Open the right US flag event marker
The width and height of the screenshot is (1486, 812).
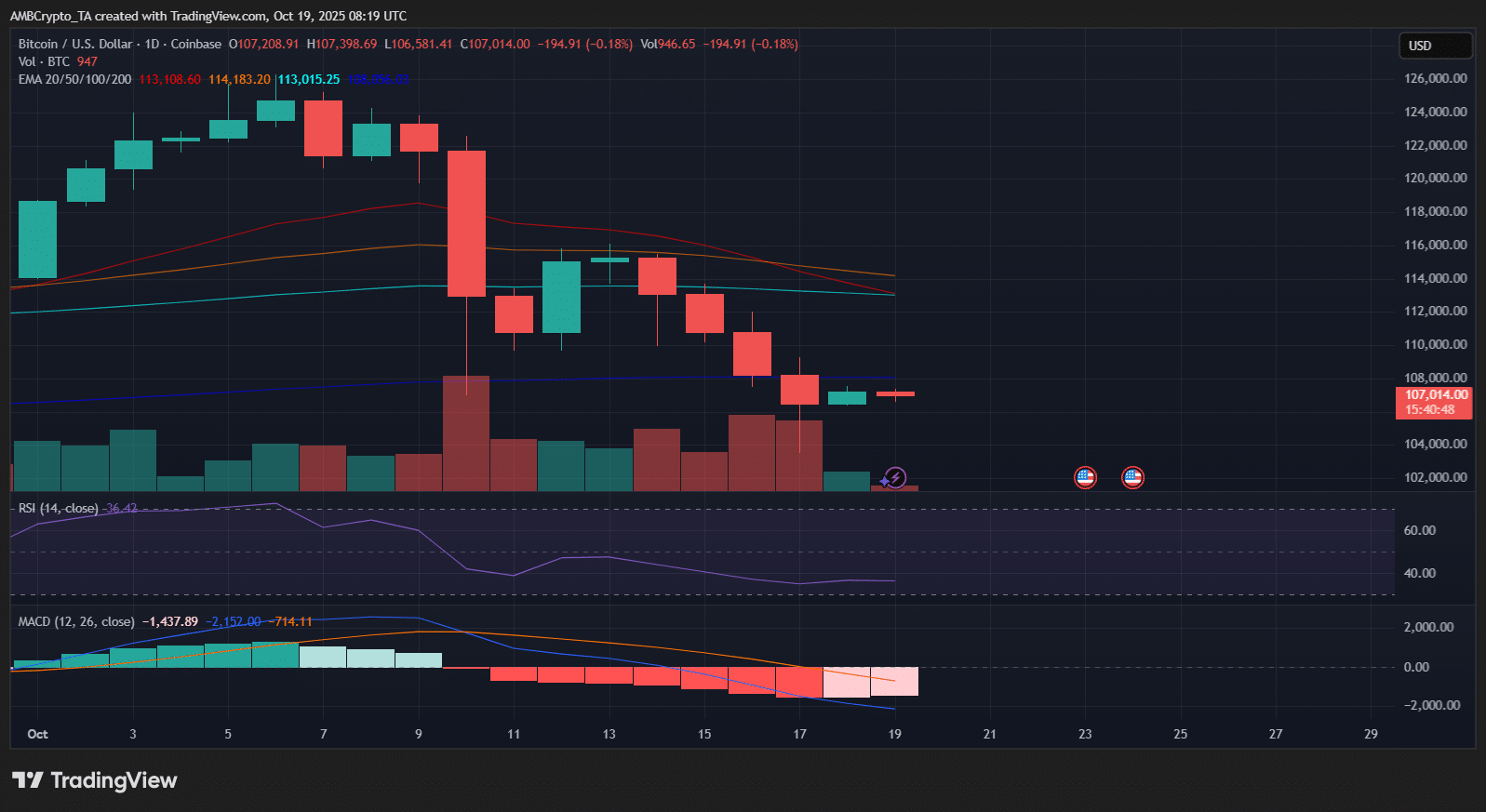[1132, 477]
